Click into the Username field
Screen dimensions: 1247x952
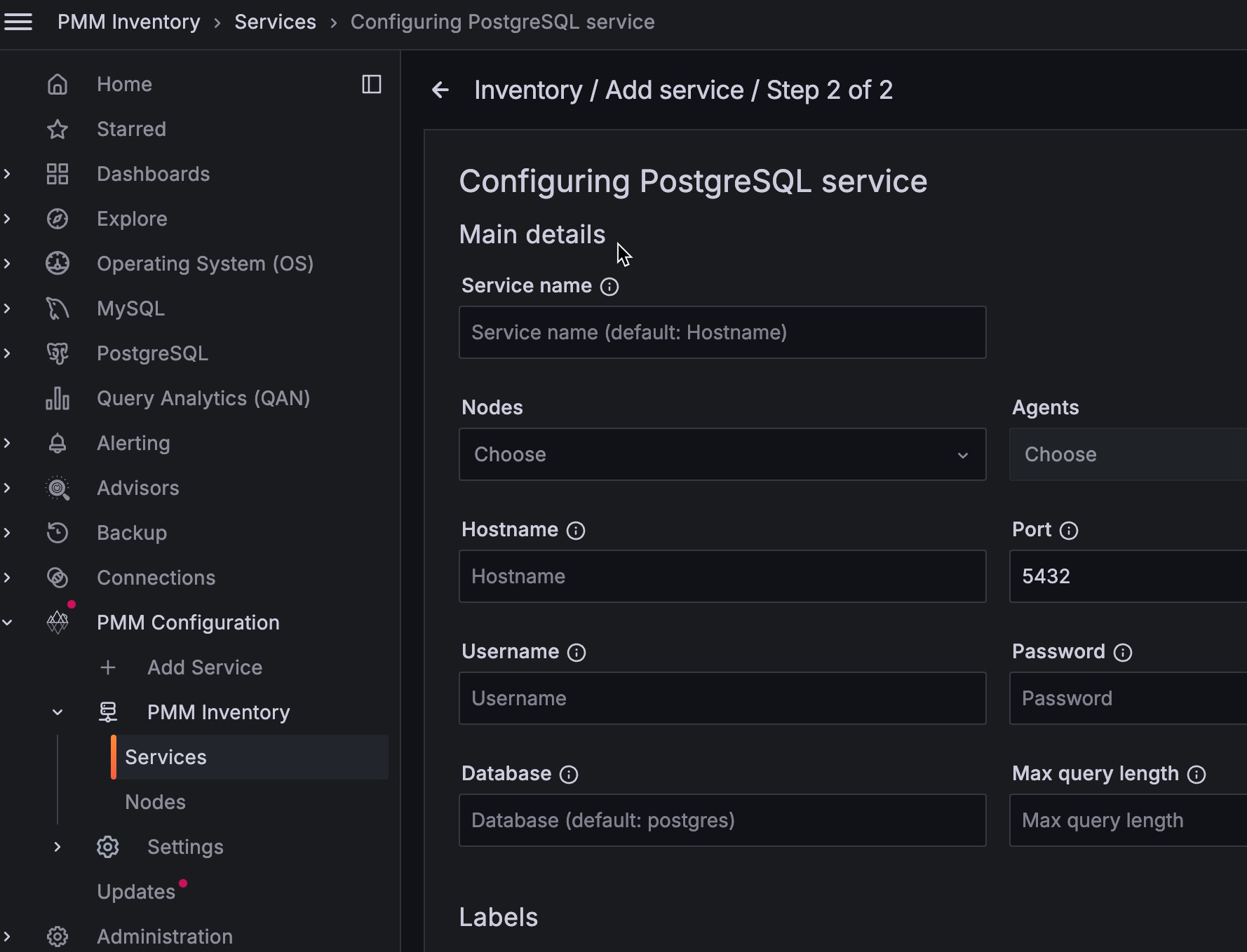click(x=722, y=698)
